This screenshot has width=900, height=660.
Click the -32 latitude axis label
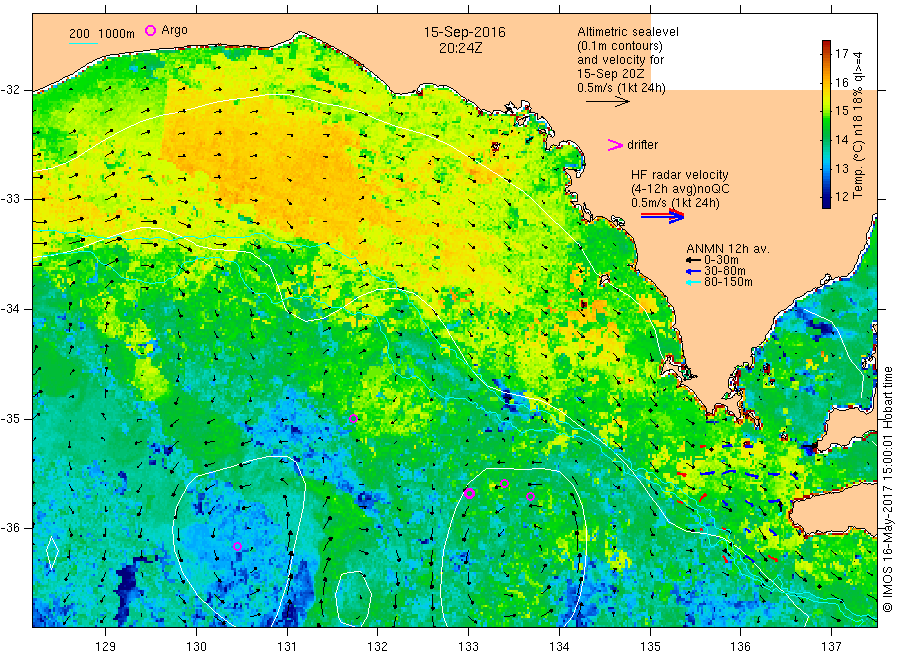click(x=10, y=90)
